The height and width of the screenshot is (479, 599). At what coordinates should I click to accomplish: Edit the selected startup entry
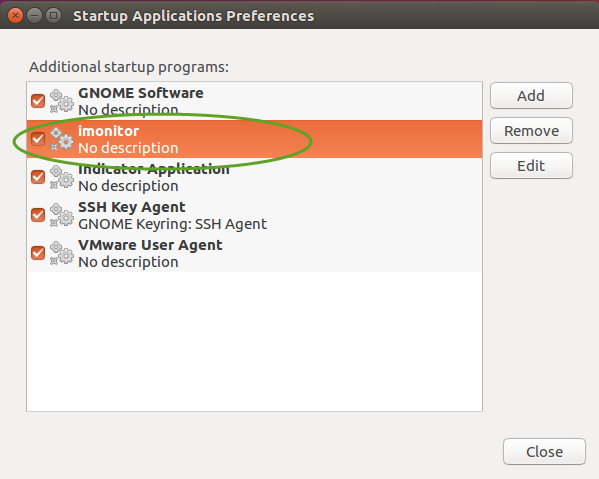[531, 166]
